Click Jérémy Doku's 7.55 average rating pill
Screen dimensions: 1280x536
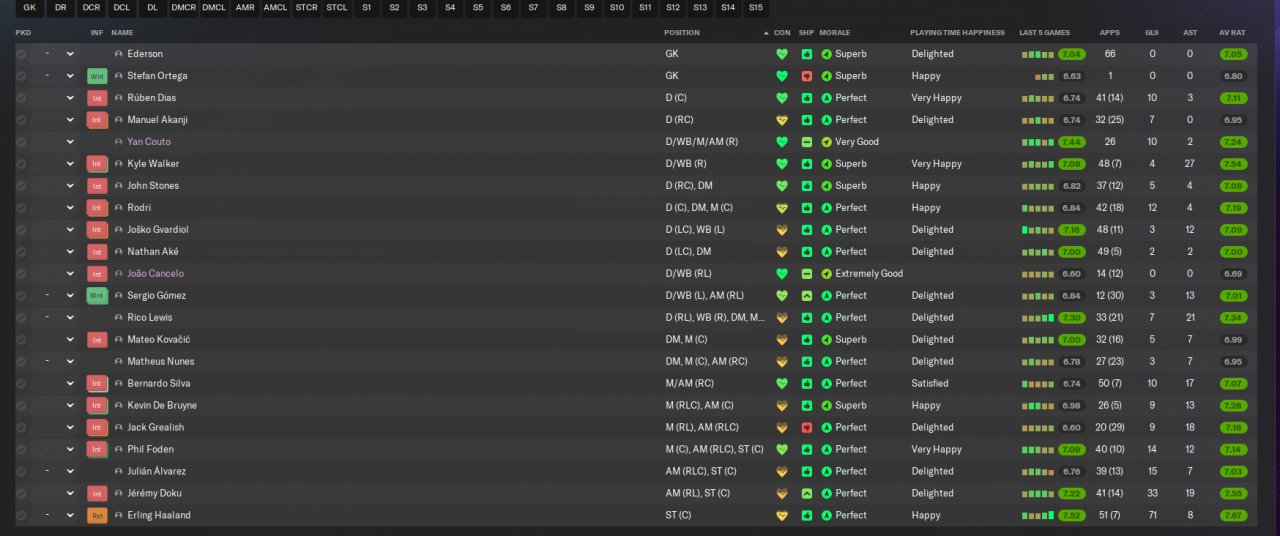click(1233, 494)
